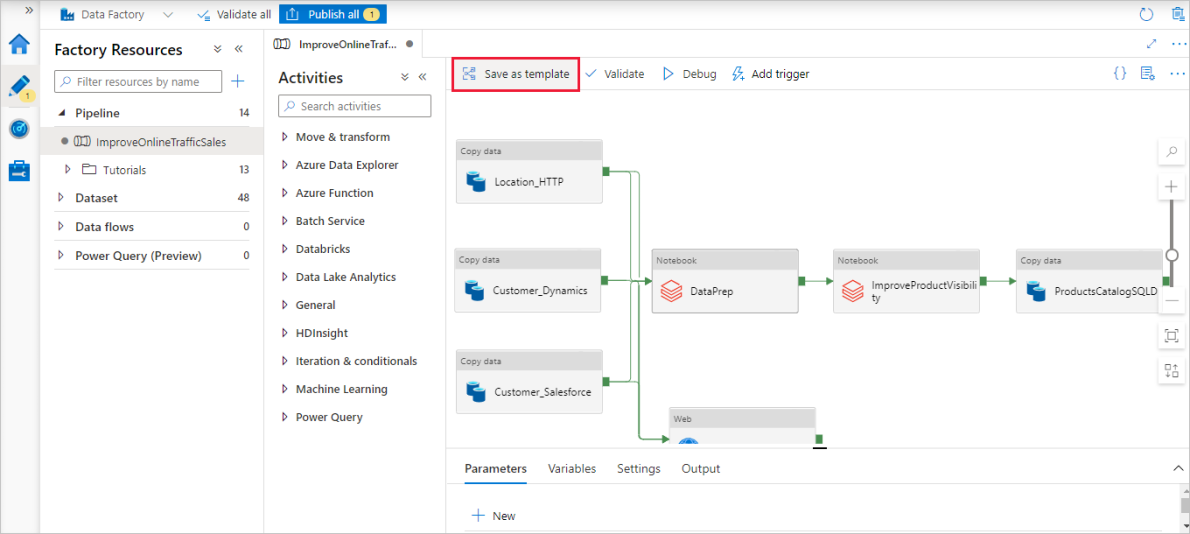Expand the Tutorials folder
This screenshot has height=534, width=1190.
tap(68, 169)
